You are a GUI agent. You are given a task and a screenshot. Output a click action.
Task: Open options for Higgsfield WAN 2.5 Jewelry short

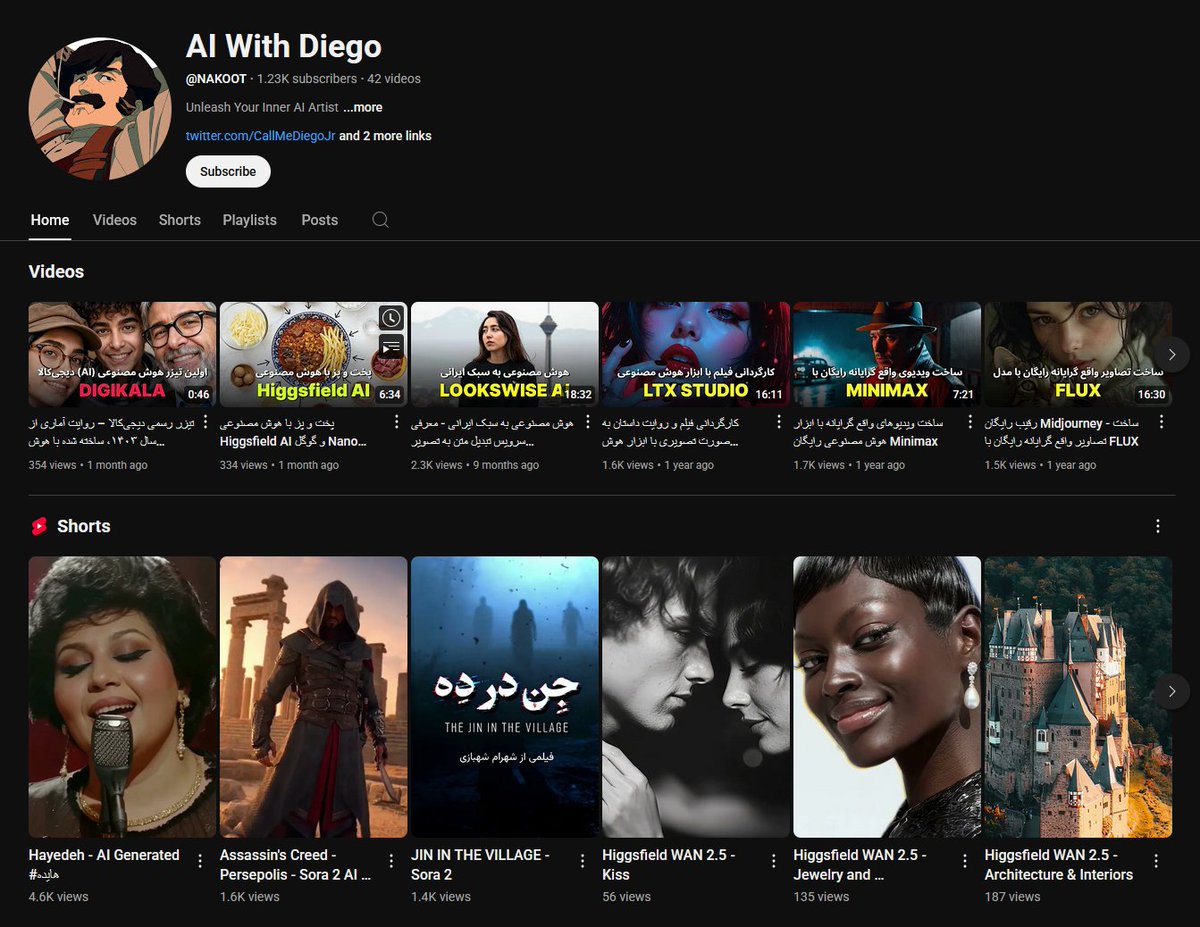(x=964, y=861)
